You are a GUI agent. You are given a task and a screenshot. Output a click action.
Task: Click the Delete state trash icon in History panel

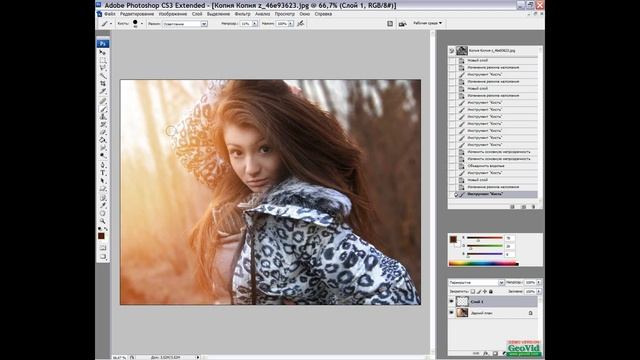pos(533,207)
